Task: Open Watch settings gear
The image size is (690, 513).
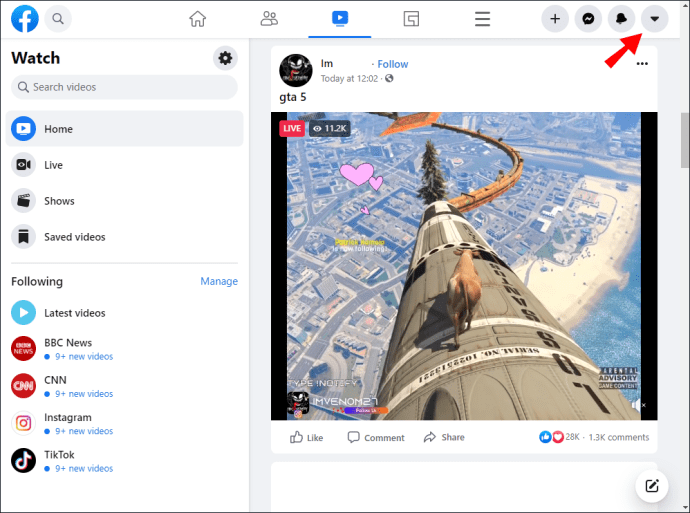Action: [225, 58]
